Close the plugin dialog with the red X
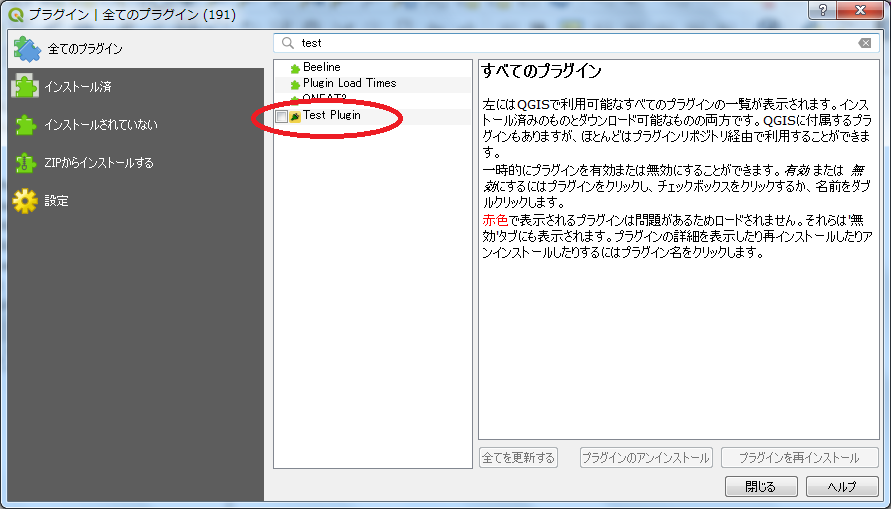 pos(861,11)
